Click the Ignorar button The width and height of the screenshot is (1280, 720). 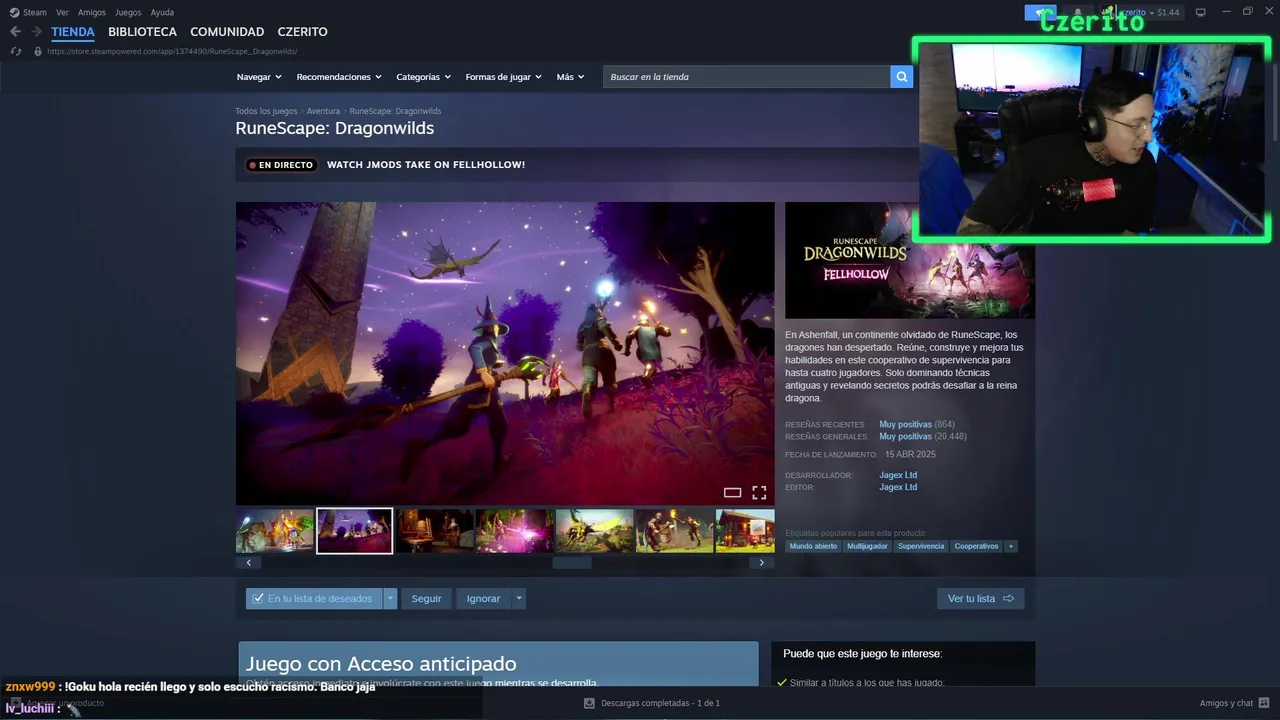click(x=483, y=598)
